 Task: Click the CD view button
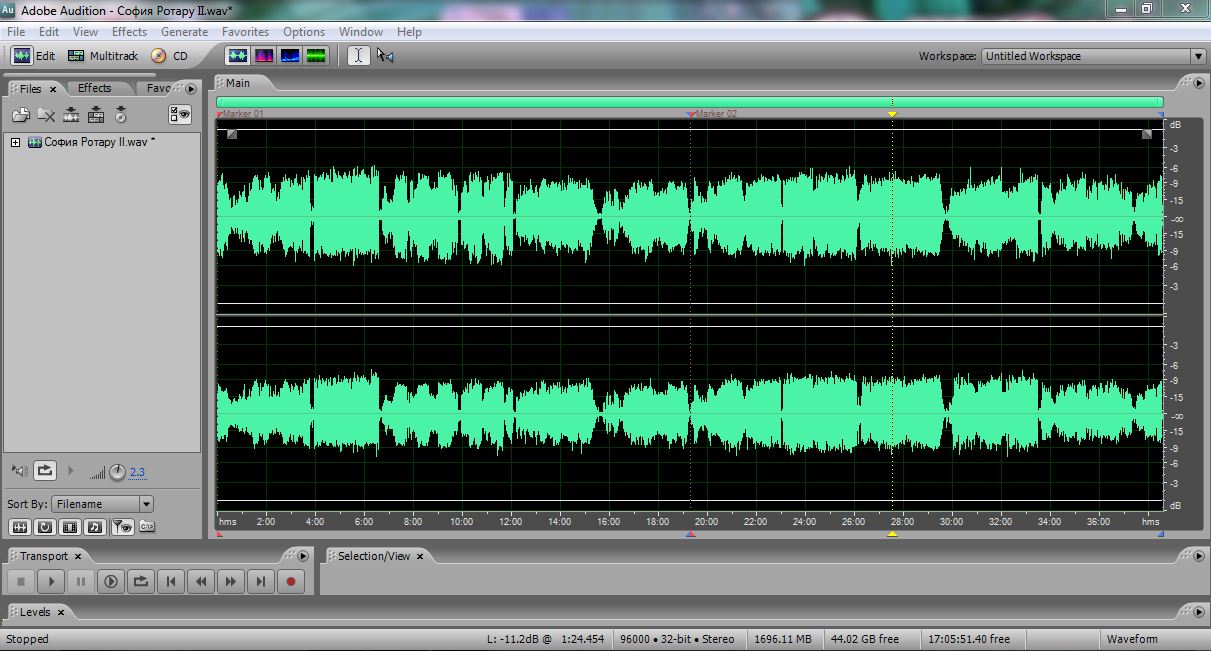[x=170, y=56]
